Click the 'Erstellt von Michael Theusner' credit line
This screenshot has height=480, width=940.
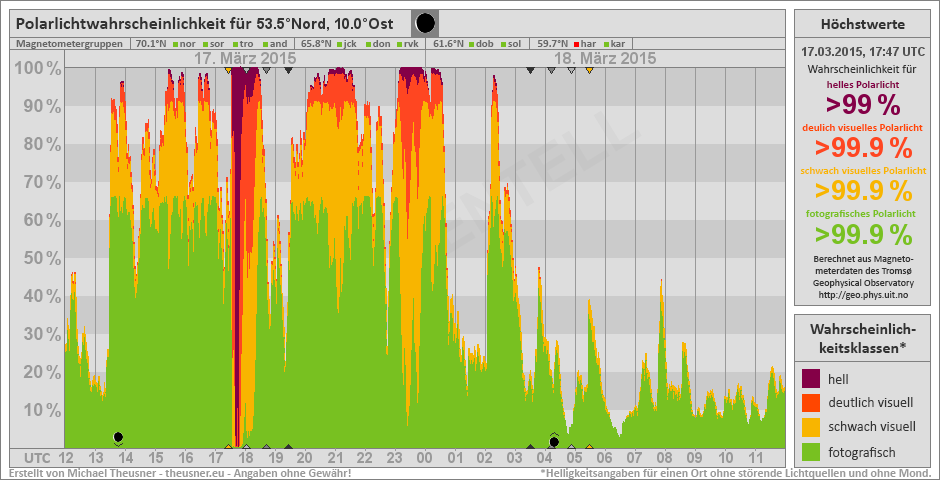[x=179, y=473]
